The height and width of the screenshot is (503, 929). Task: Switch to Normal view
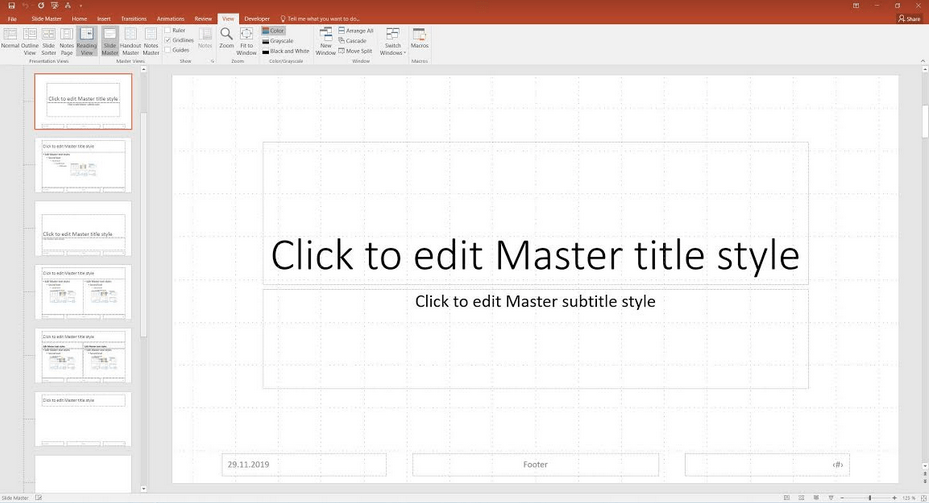(10, 41)
